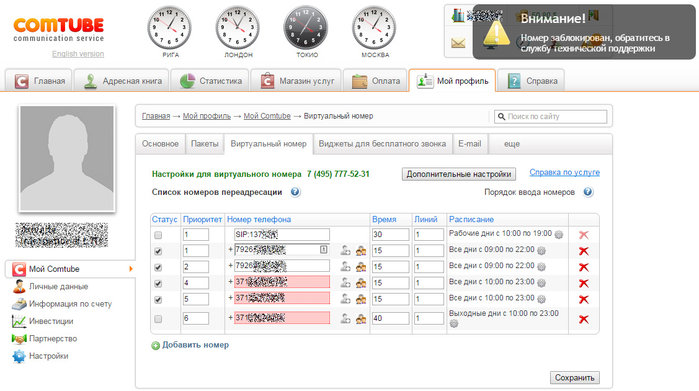The height and width of the screenshot is (391, 699).
Task: Click the Сохранить button
Action: [x=575, y=378]
